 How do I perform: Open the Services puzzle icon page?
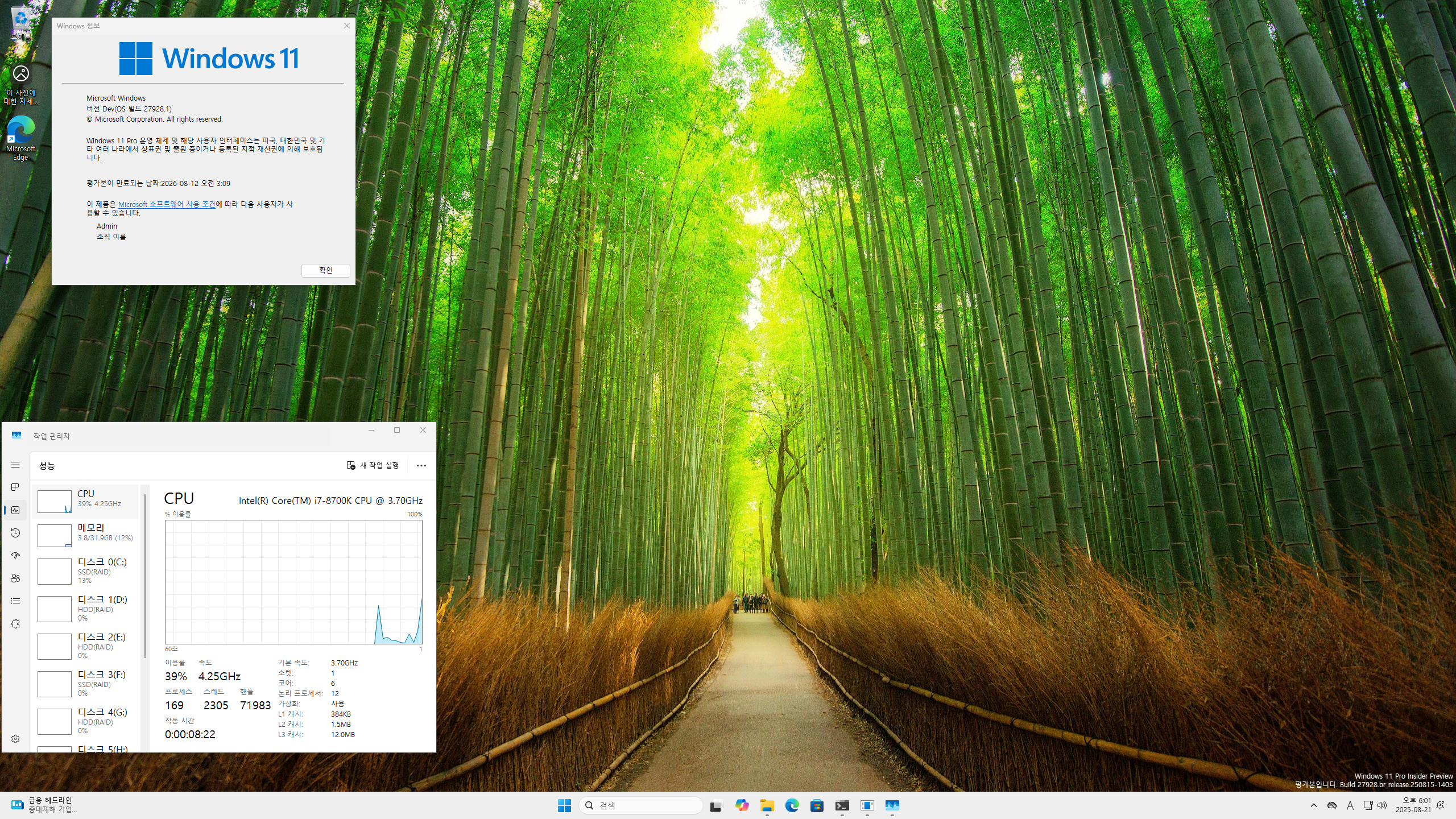pos(15,624)
